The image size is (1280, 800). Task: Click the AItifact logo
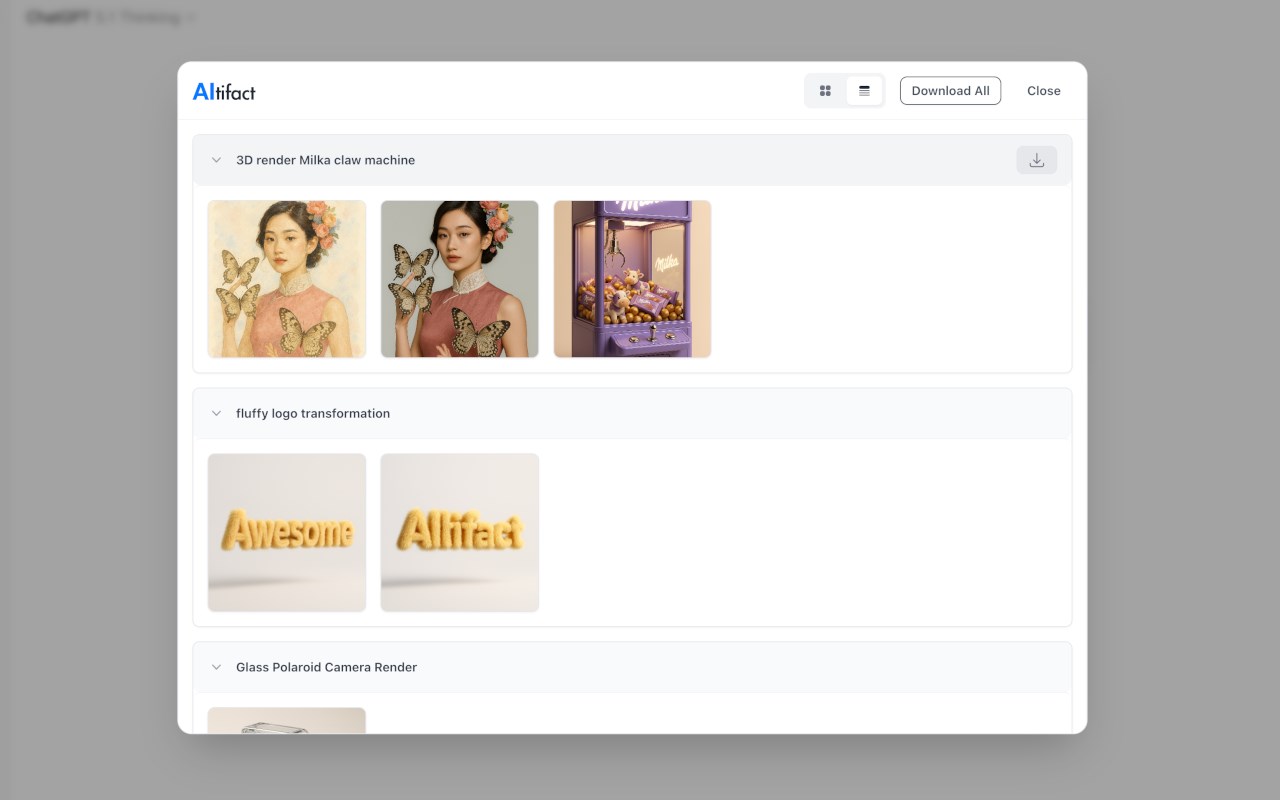(x=224, y=91)
